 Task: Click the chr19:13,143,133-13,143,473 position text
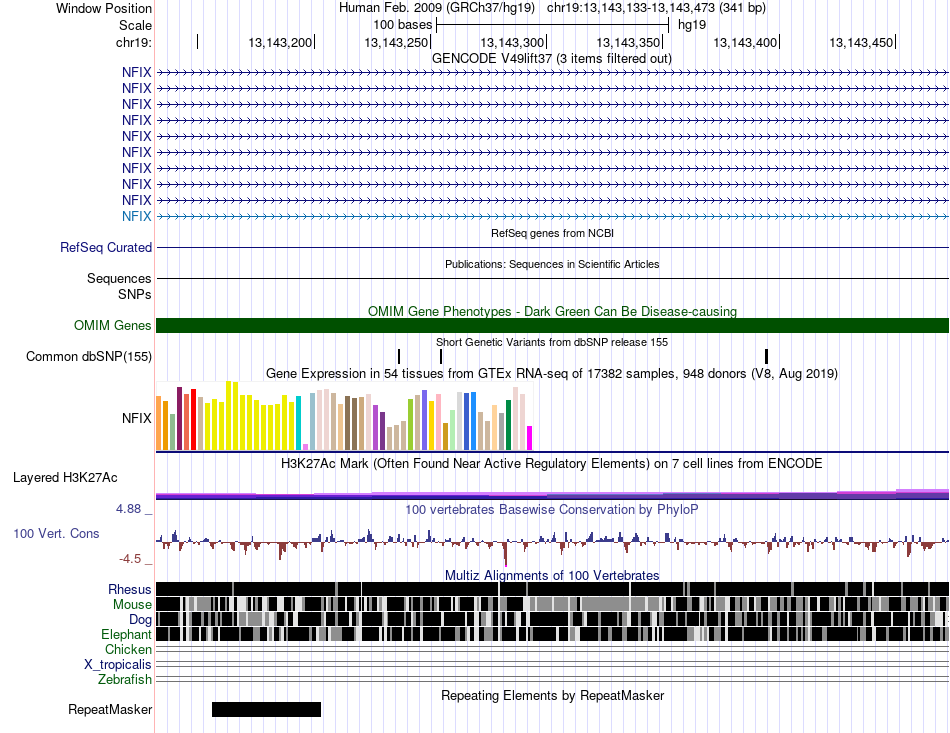coord(656,8)
